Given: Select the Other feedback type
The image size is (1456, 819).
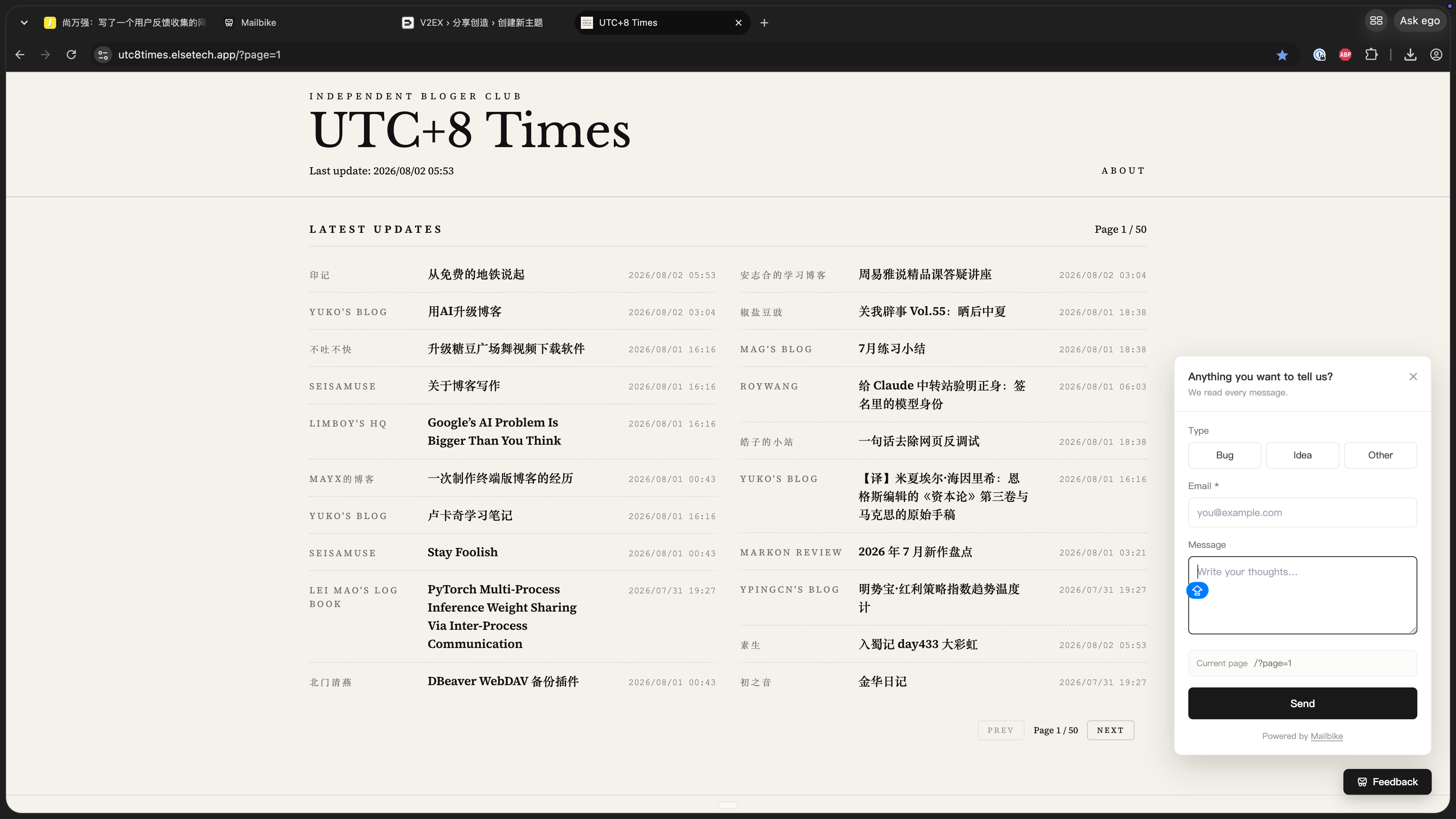Looking at the screenshot, I should pyautogui.click(x=1380, y=455).
